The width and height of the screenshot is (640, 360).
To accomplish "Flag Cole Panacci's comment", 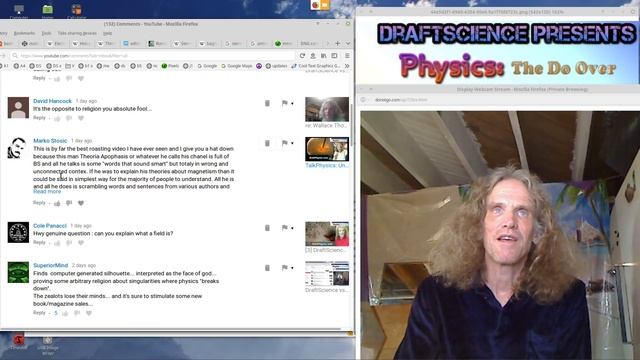I will pos(284,228).
